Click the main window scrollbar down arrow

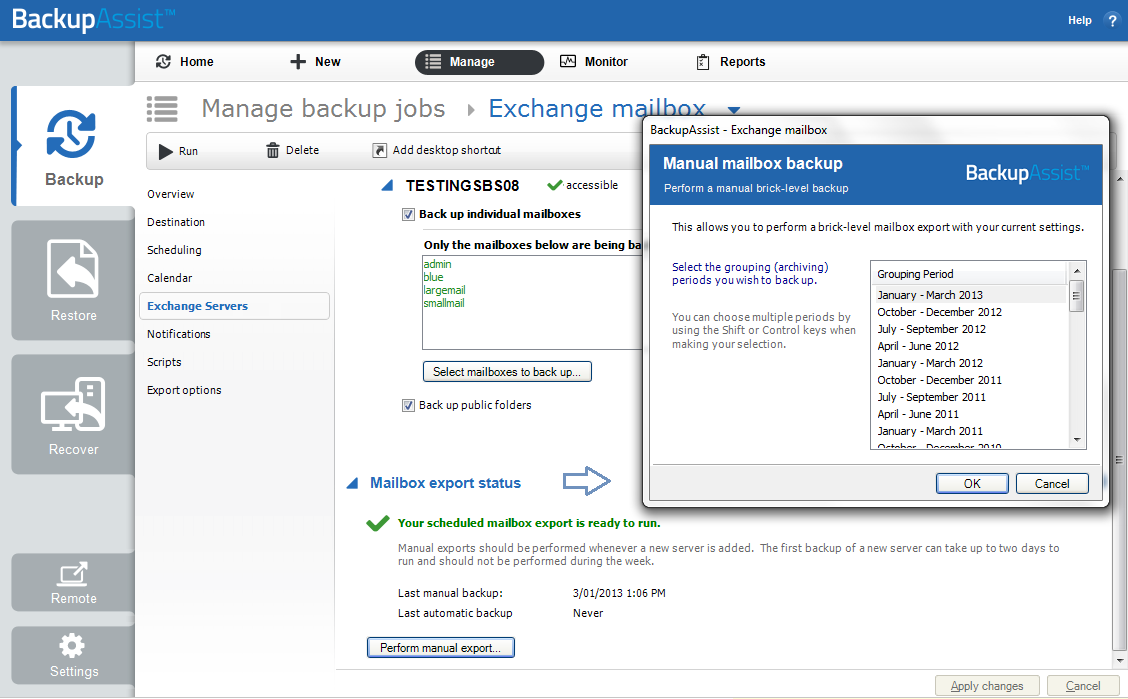coord(1119,660)
